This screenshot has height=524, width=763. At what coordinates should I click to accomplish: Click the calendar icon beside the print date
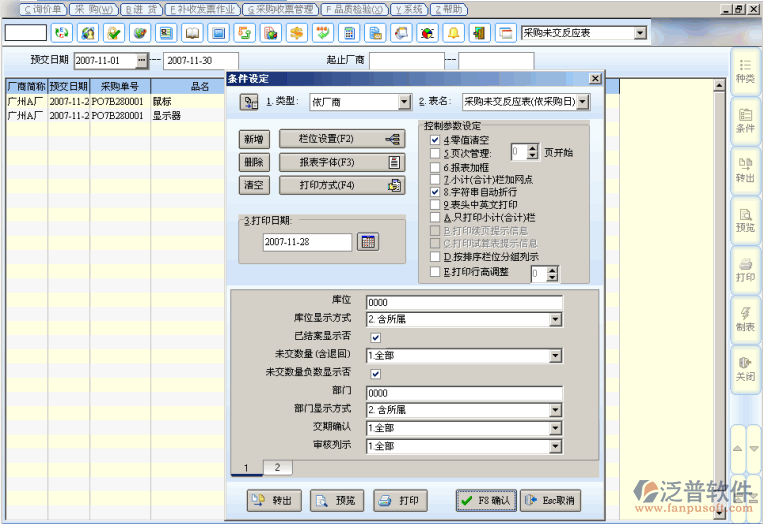(367, 242)
